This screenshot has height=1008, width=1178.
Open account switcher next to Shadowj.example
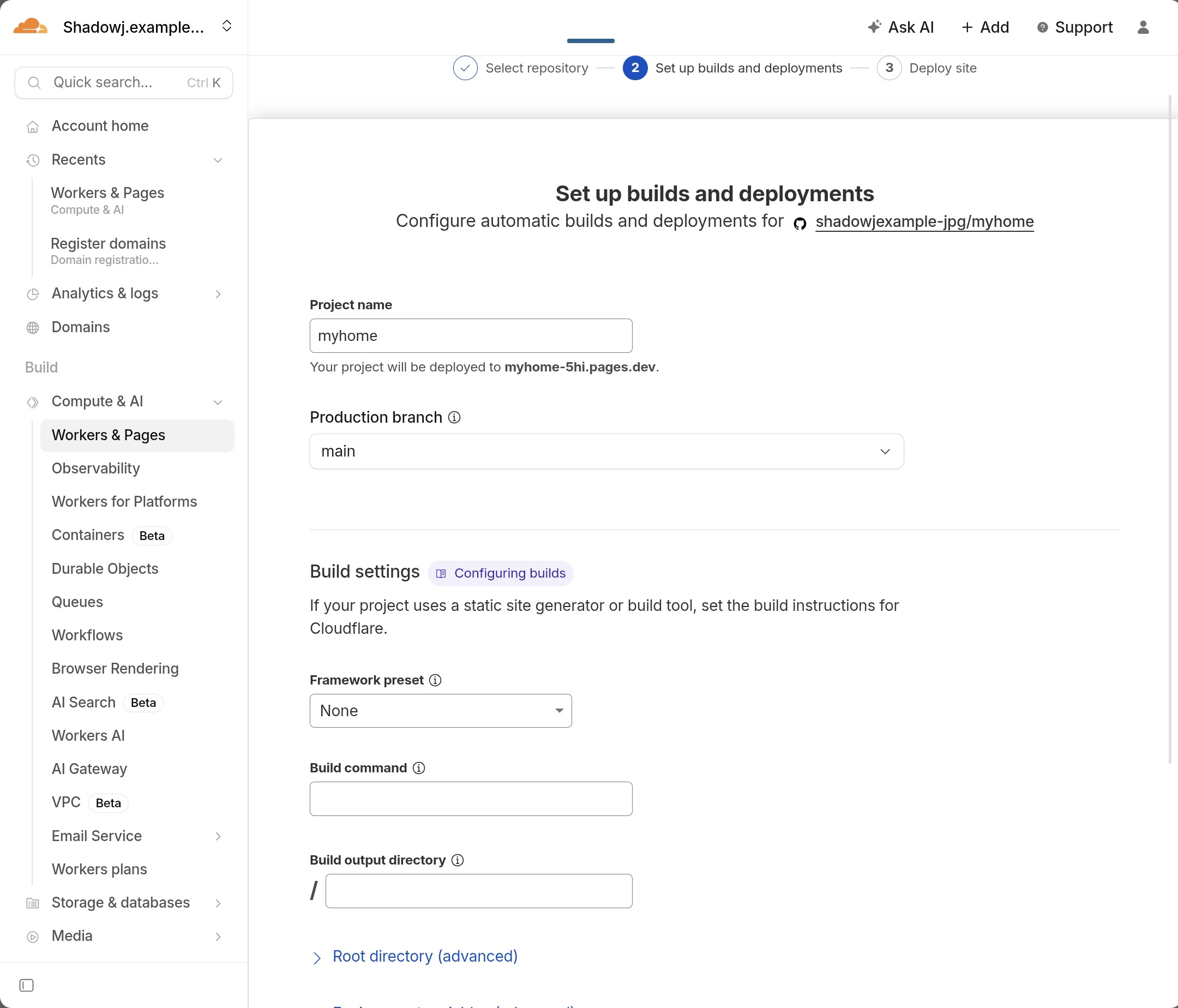click(x=226, y=26)
